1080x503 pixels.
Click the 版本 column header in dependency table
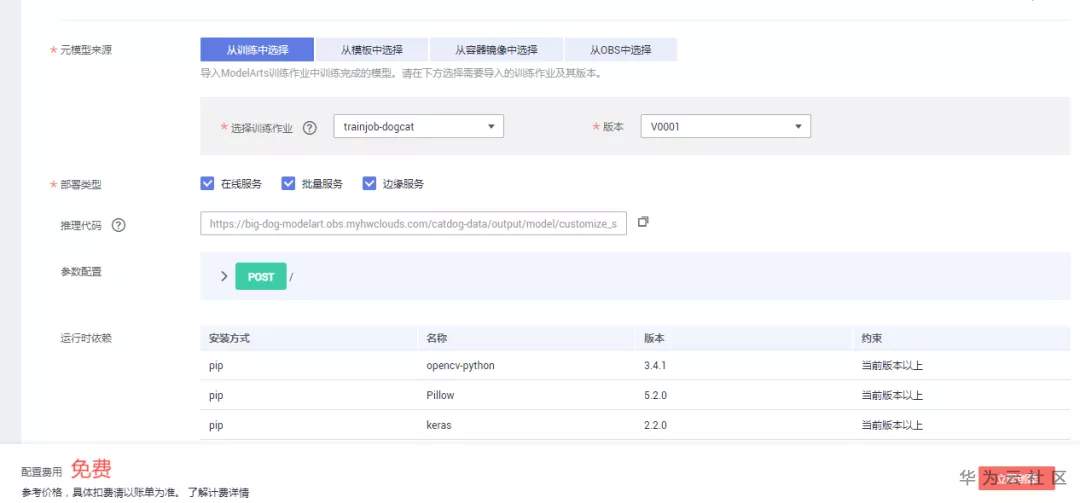point(654,339)
